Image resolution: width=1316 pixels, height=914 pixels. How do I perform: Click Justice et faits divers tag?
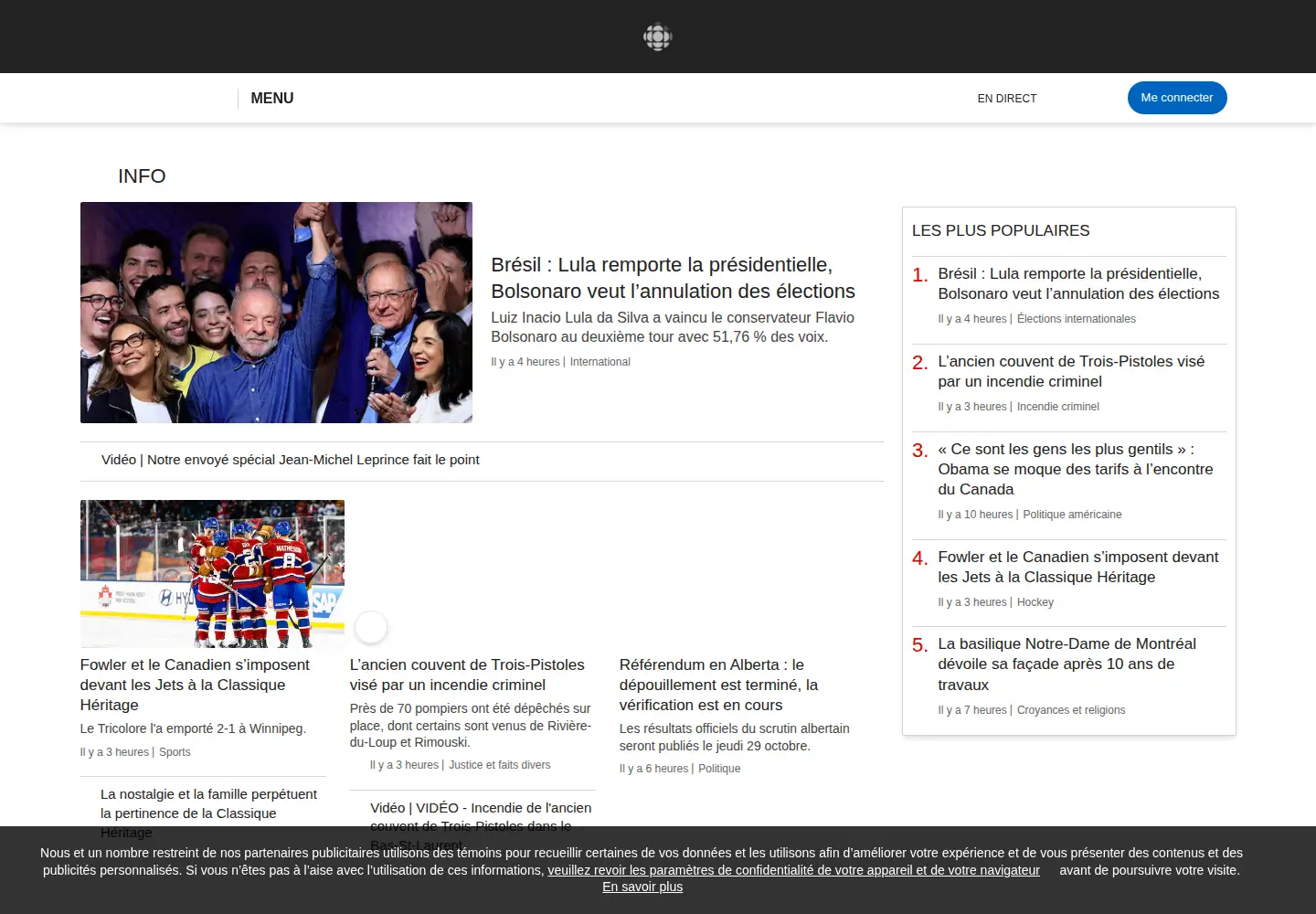coord(500,765)
